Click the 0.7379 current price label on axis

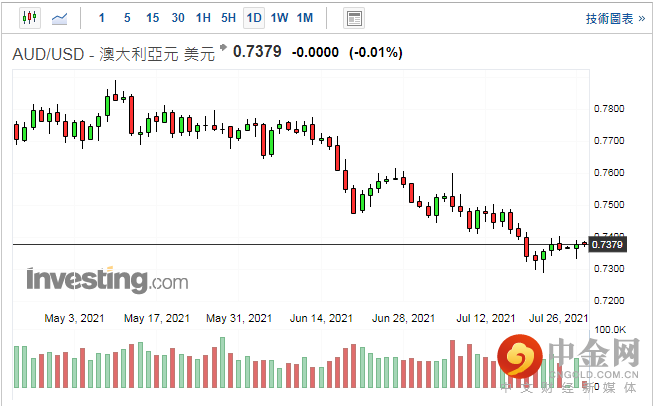(x=607, y=244)
